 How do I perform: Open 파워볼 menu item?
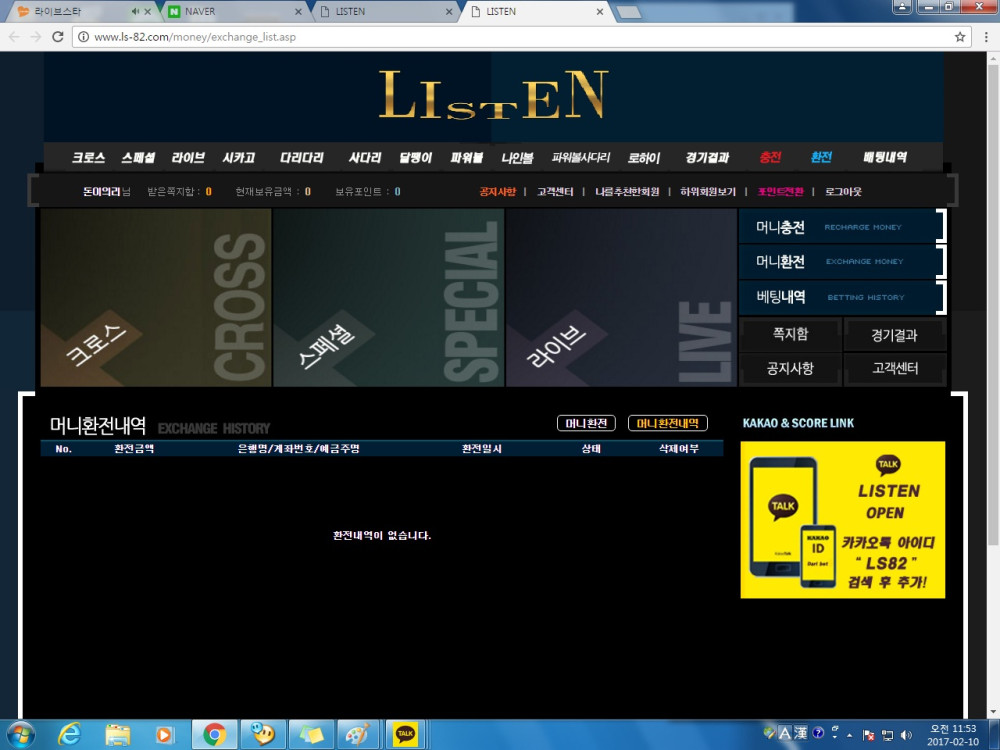(x=467, y=158)
